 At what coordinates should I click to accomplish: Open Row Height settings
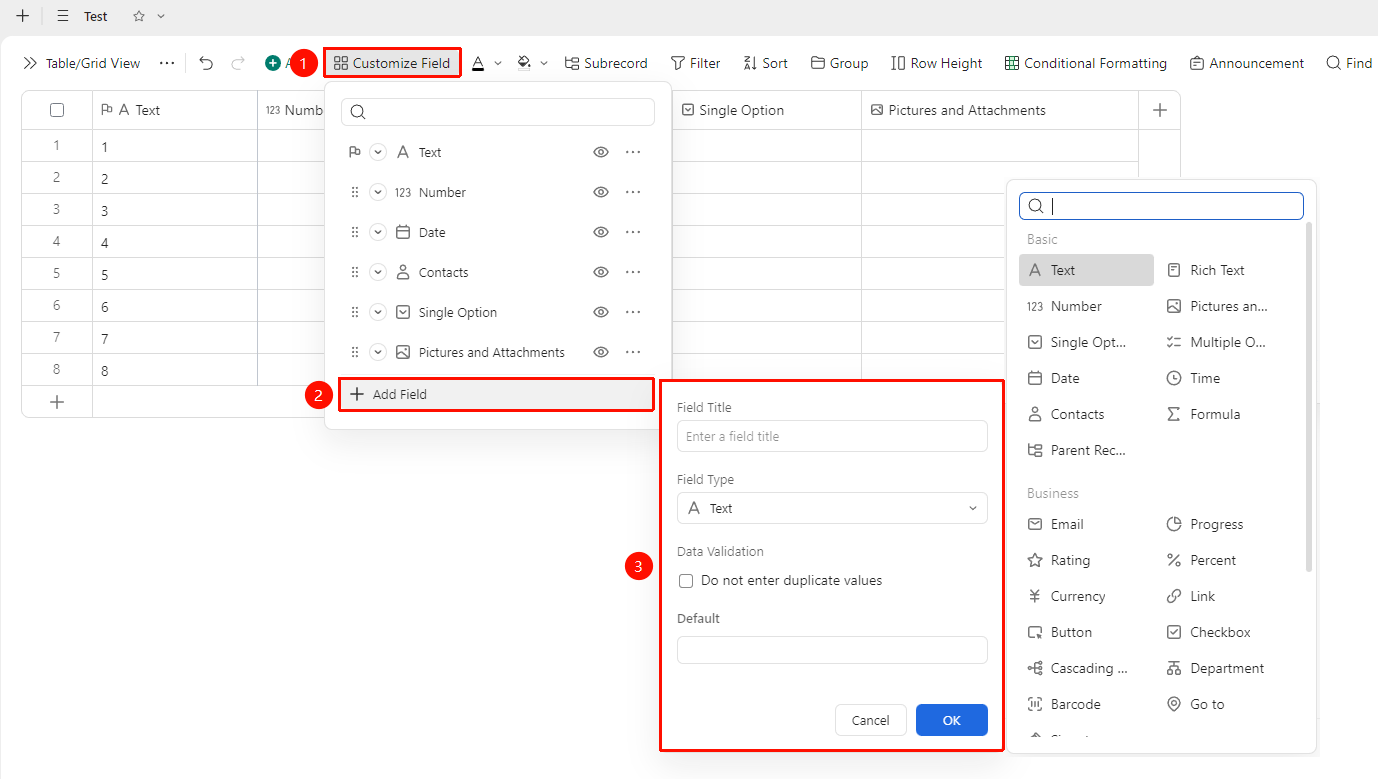coord(937,63)
